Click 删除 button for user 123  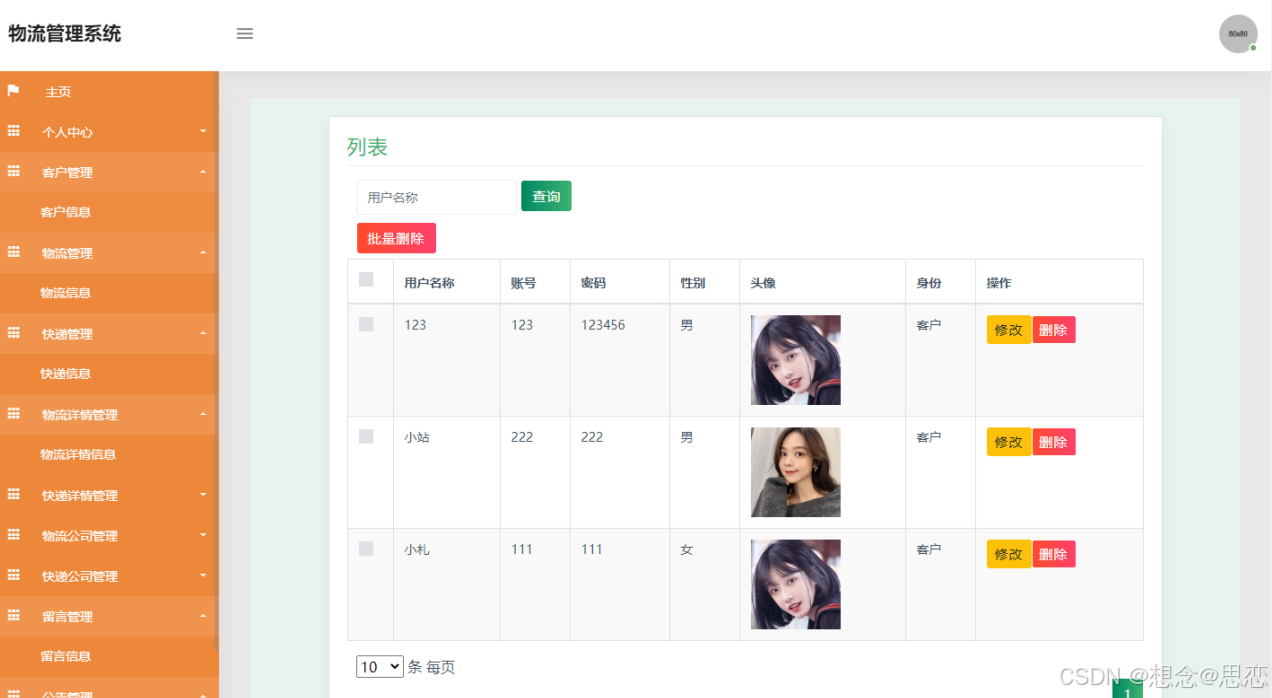click(x=1054, y=330)
